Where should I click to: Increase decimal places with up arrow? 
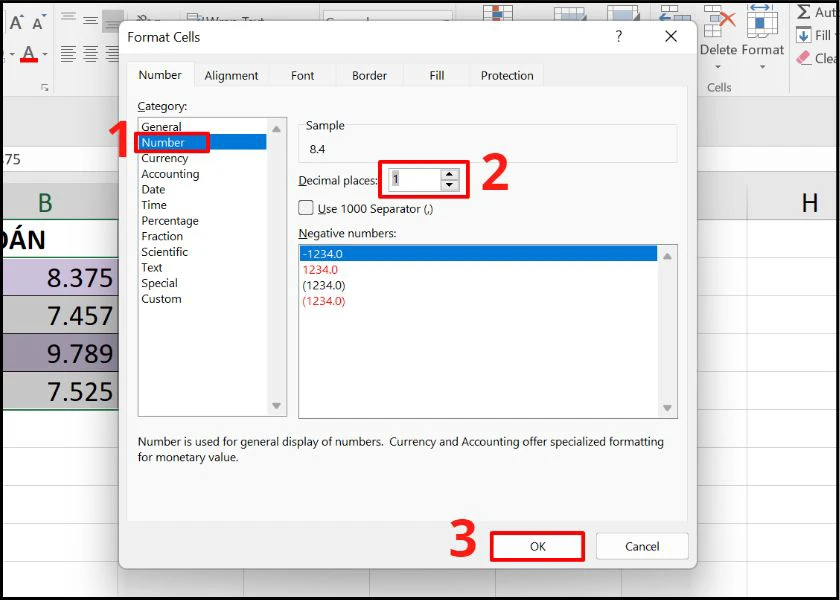click(x=450, y=174)
